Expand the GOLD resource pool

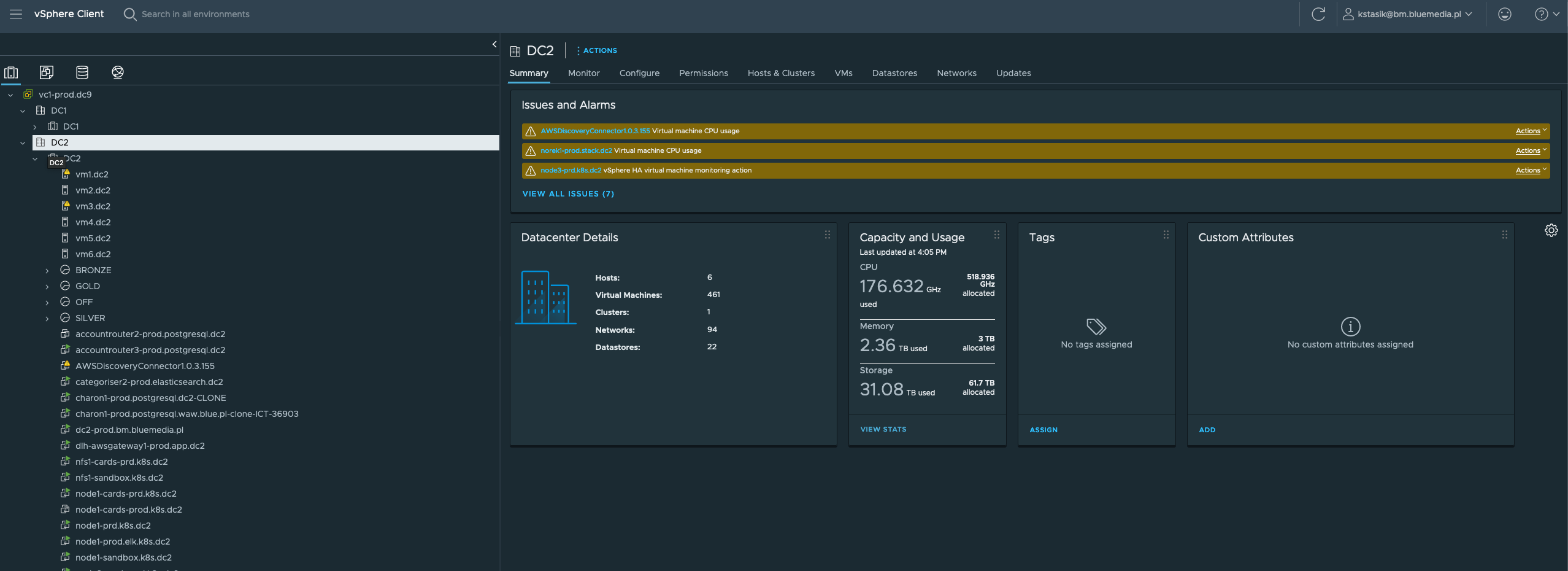(47, 287)
